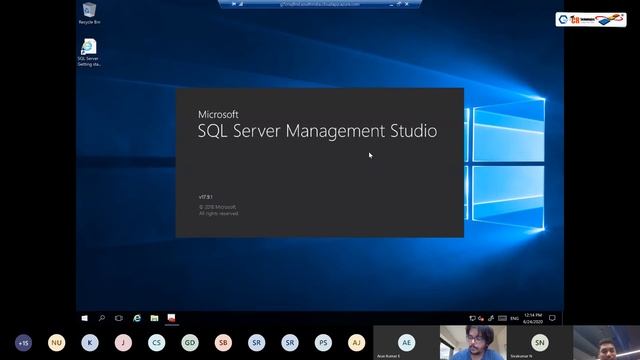Select participant avatar GD
The image size is (640, 360).
[x=190, y=343]
